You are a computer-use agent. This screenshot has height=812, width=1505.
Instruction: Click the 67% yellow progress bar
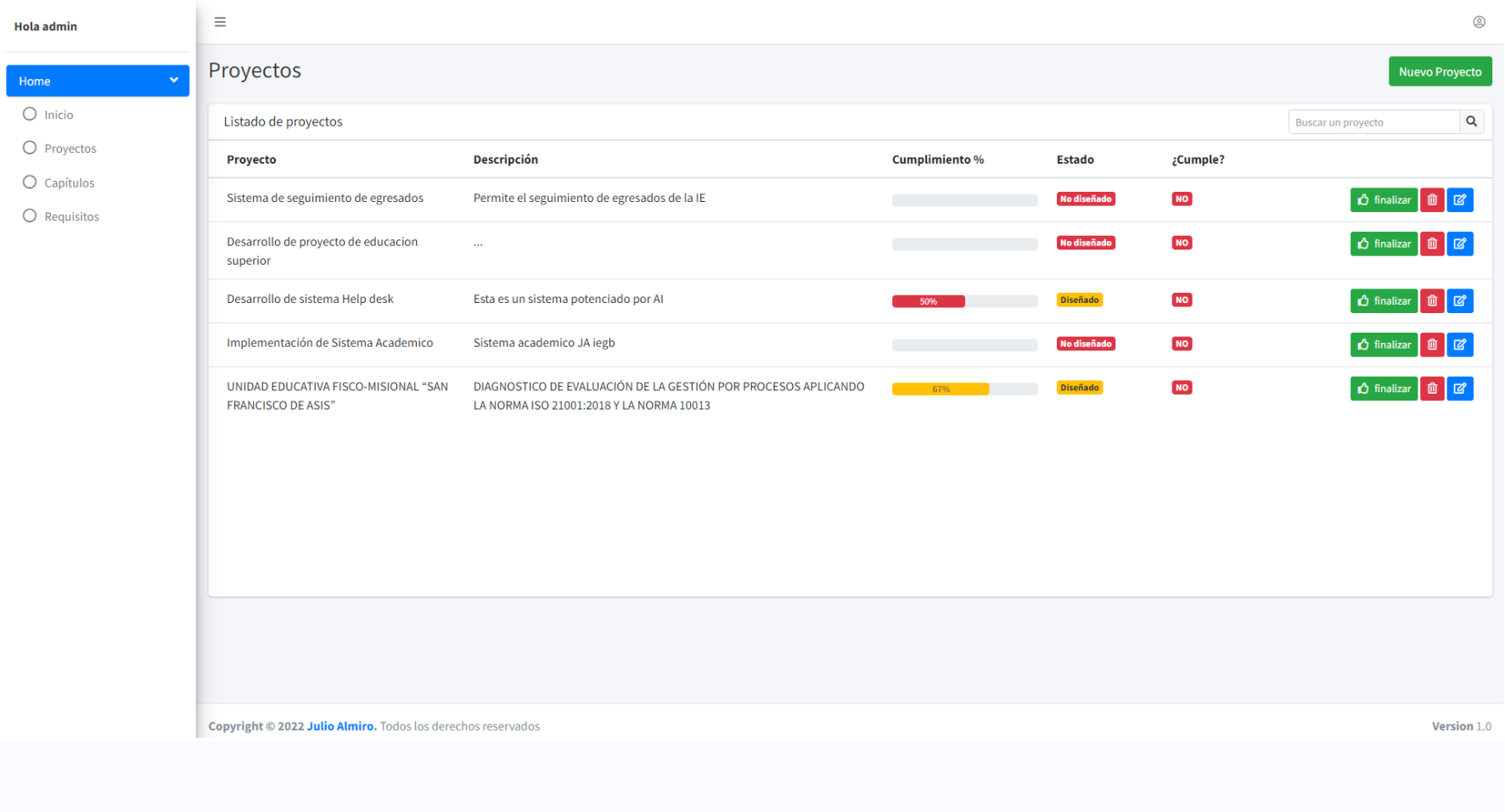[941, 389]
